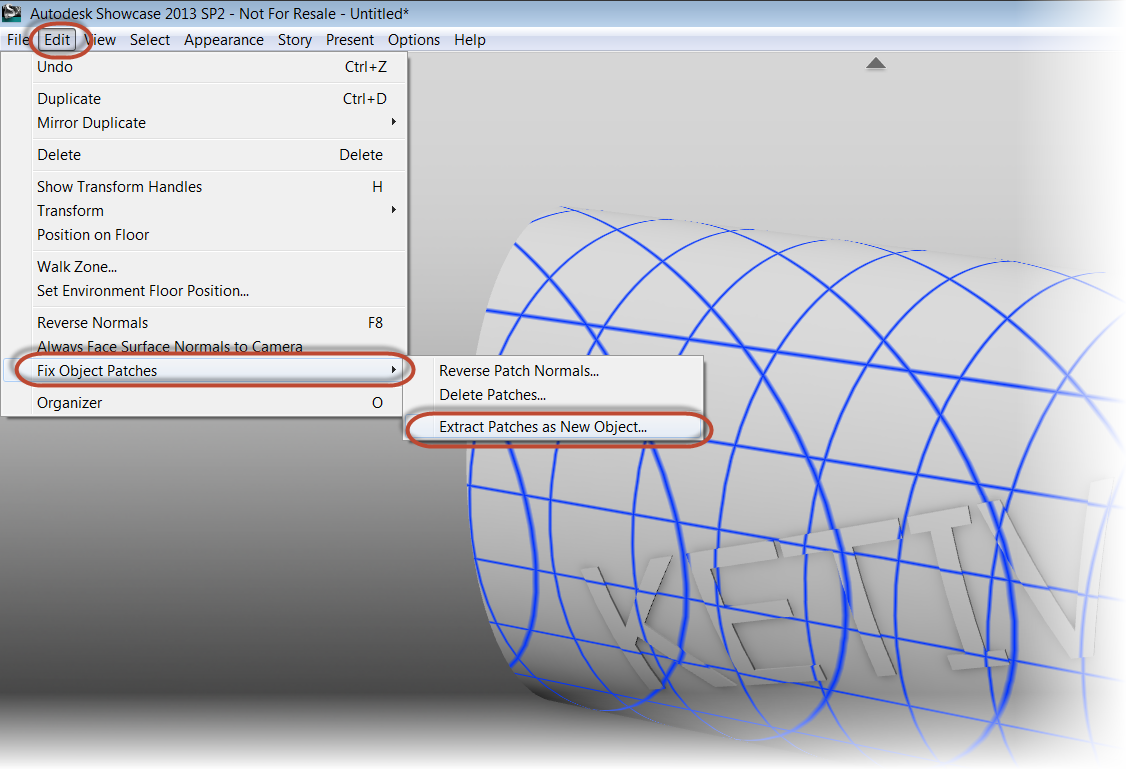Open the Fix Object Patches submenu
The height and width of the screenshot is (770, 1127).
coord(96,370)
